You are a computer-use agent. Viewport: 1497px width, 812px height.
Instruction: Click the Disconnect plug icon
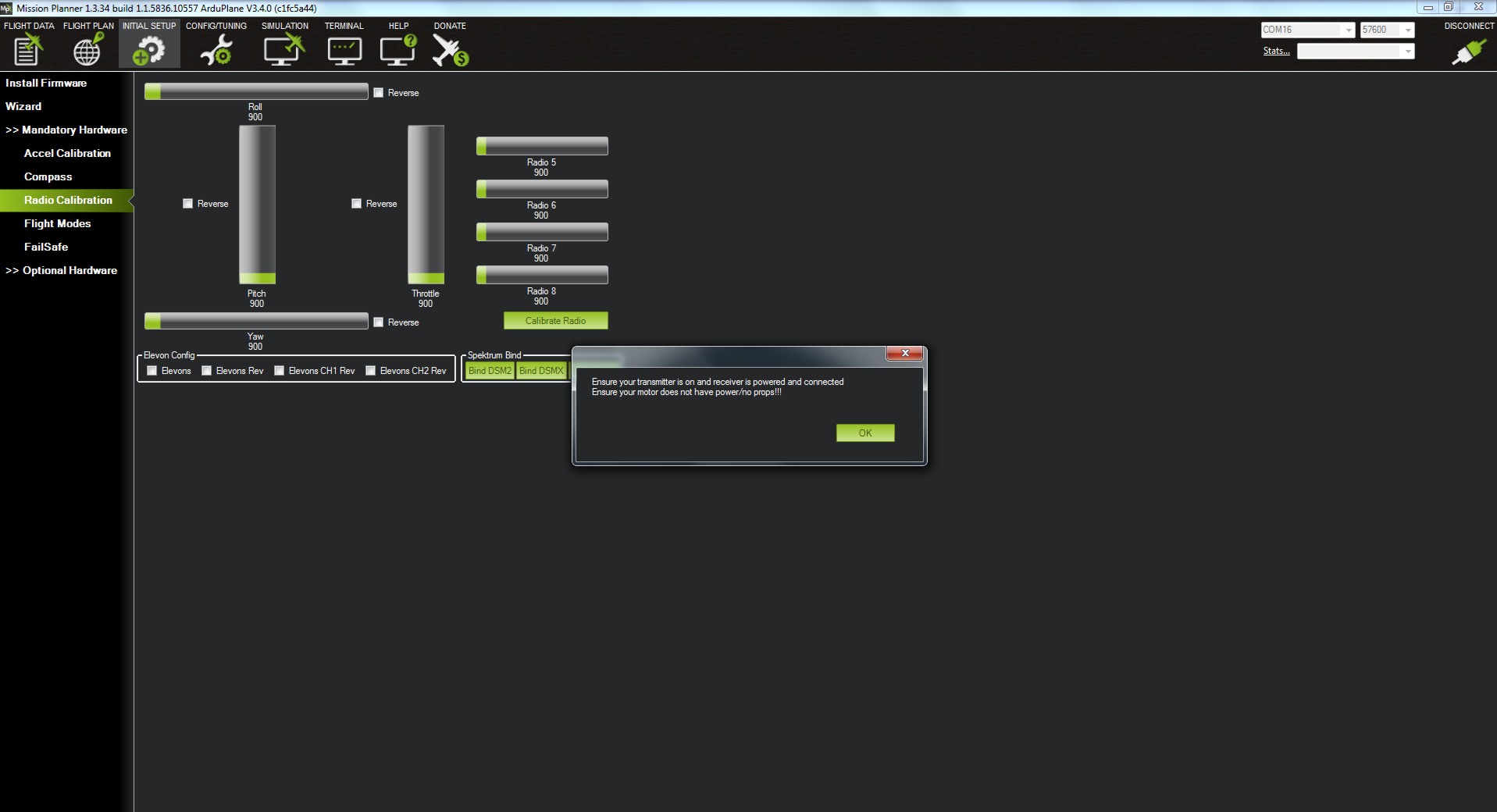(1468, 52)
